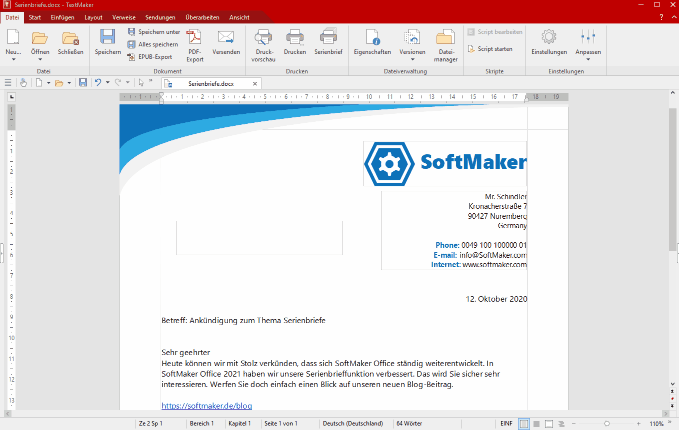Click the Versenden envelope icon

coord(226,37)
